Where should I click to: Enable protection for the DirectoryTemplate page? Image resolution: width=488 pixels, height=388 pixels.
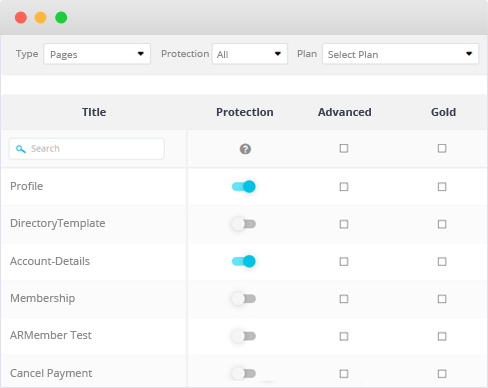pos(244,224)
